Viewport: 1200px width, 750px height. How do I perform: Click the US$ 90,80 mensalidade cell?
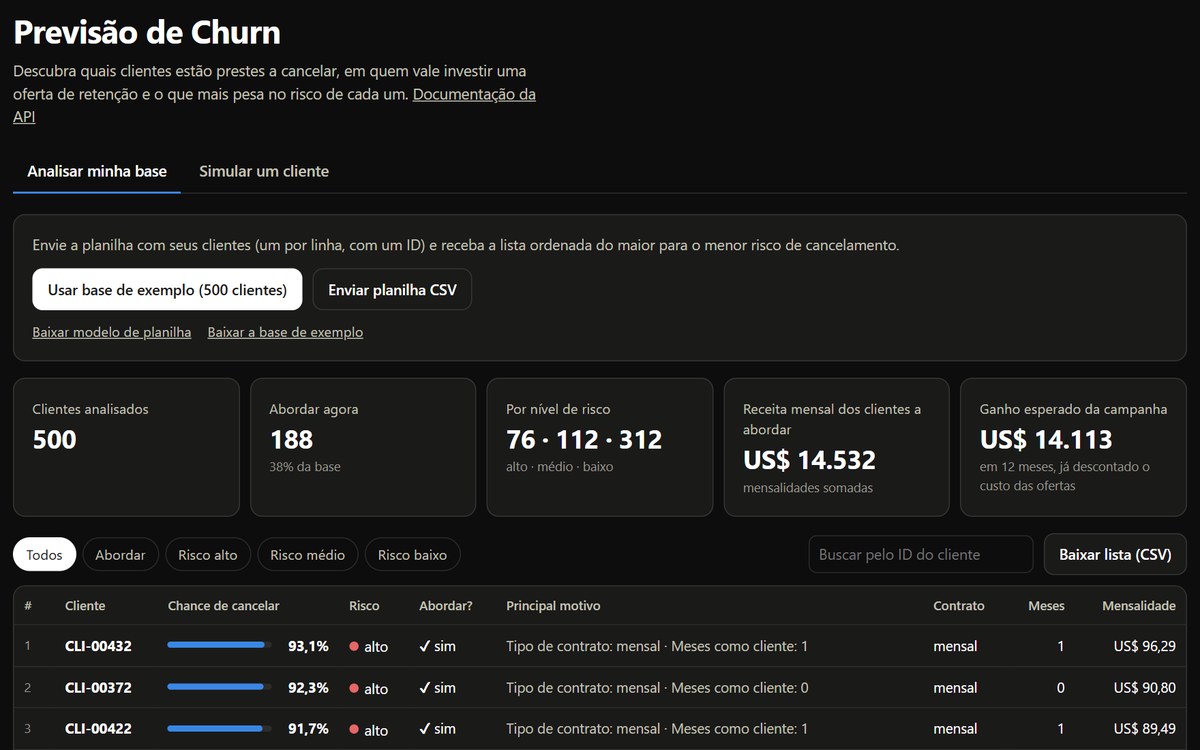pos(1144,688)
